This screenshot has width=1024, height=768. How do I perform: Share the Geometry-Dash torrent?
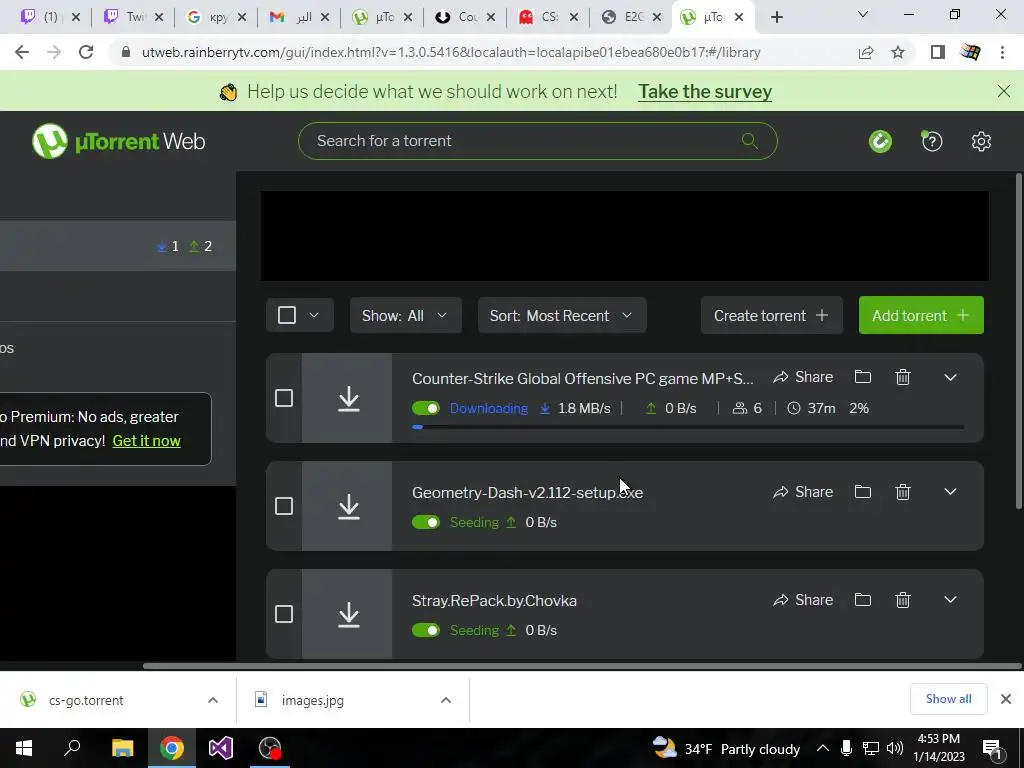(803, 492)
